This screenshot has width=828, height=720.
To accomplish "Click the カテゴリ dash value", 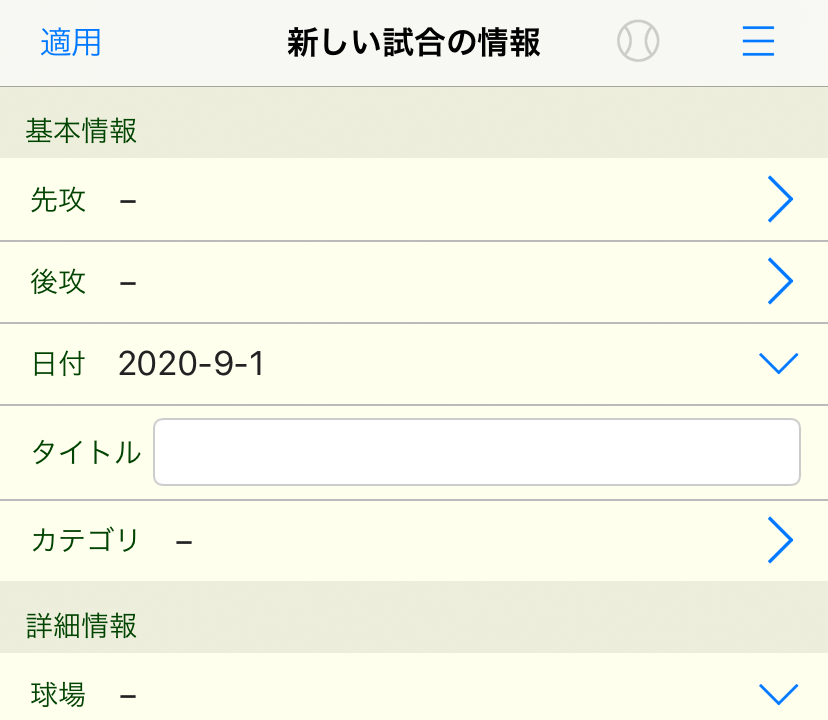I will click(184, 542).
